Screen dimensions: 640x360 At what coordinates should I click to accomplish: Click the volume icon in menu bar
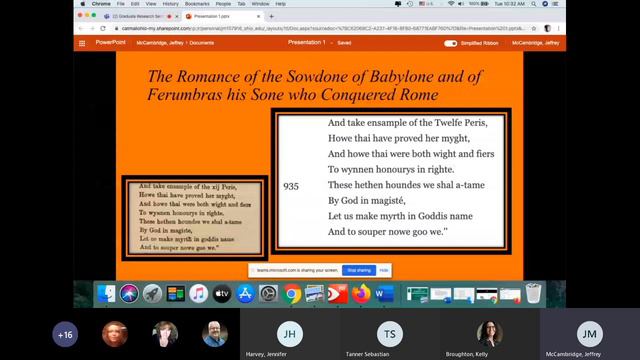tap(461, 4)
